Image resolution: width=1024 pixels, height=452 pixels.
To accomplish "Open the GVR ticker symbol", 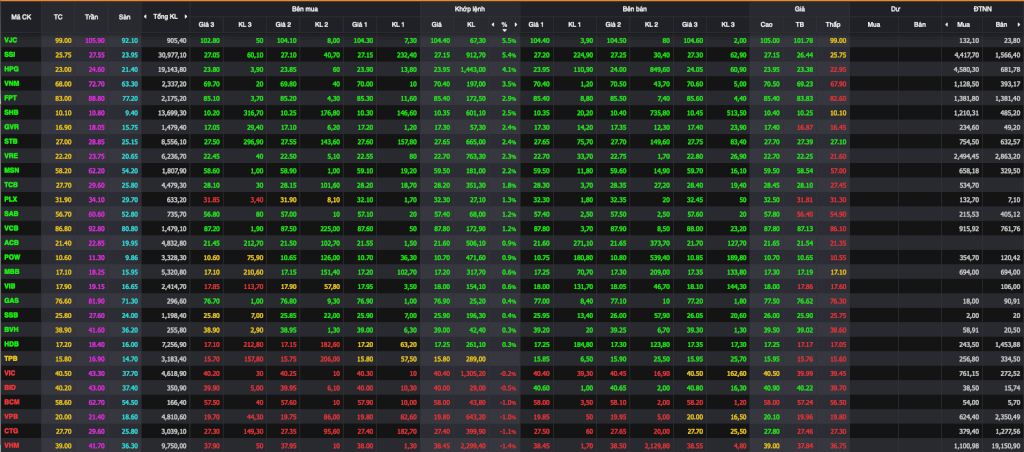I will tap(11, 125).
